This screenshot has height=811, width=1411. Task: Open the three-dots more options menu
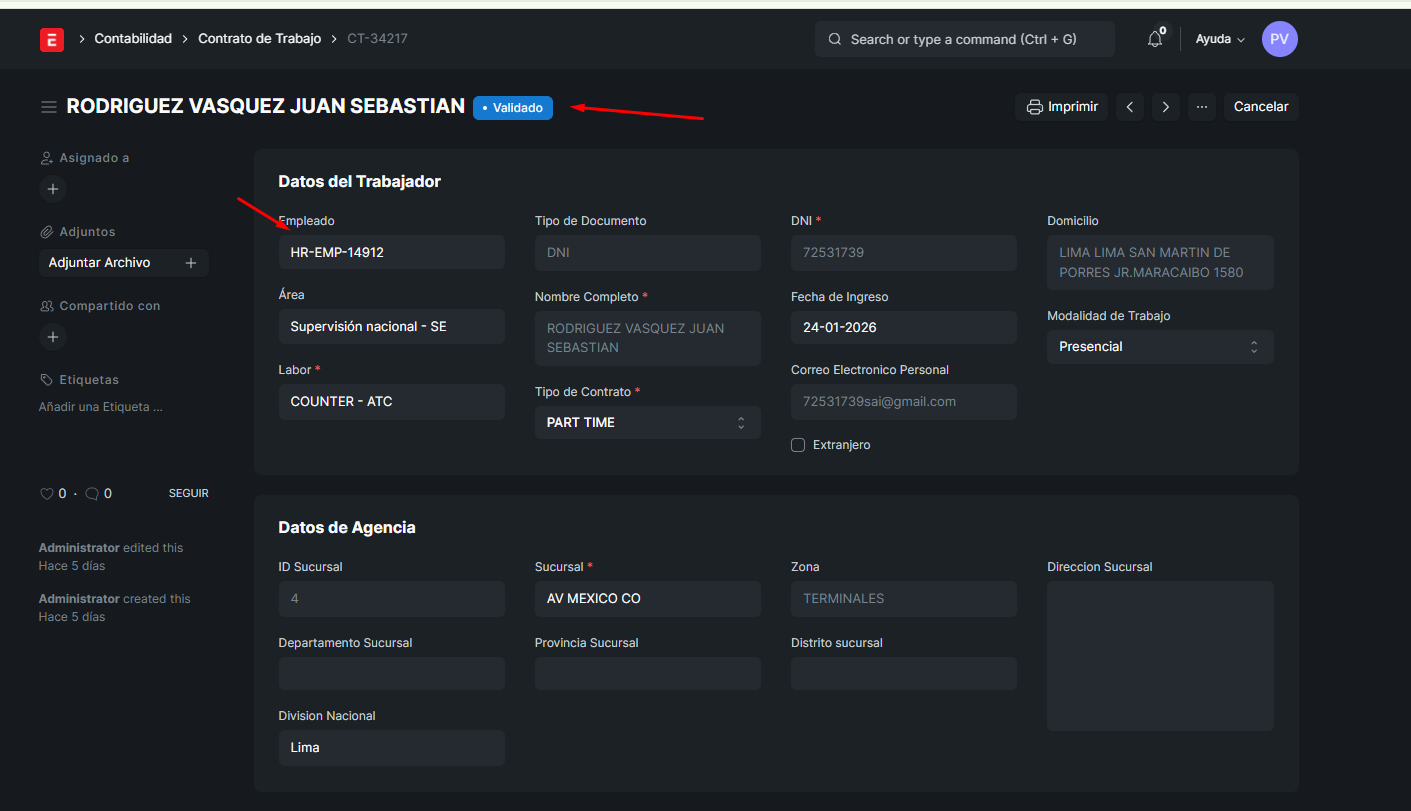[x=1202, y=107]
